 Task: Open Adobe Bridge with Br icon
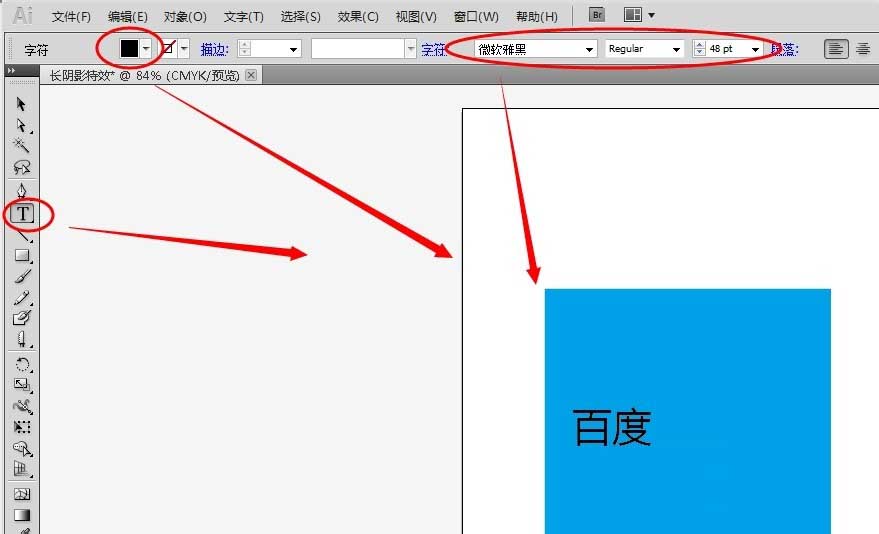pyautogui.click(x=597, y=15)
